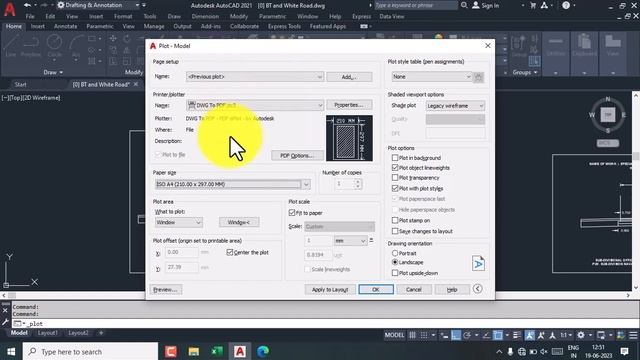Add a new layout with plus icon
The image size is (640, 360).
click(101, 333)
